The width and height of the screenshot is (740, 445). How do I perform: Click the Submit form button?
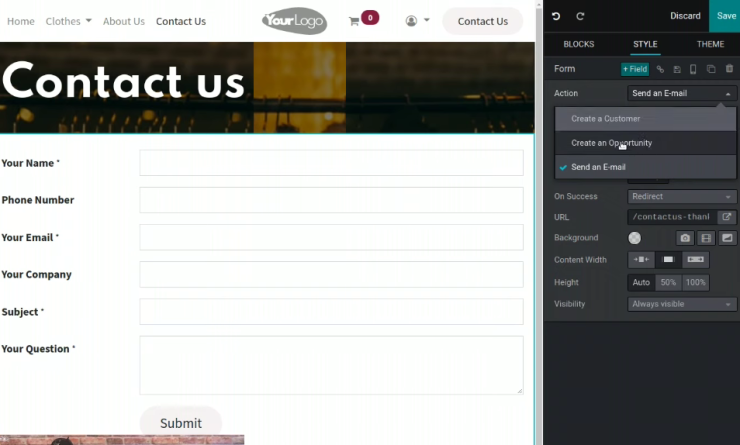pyautogui.click(x=181, y=423)
